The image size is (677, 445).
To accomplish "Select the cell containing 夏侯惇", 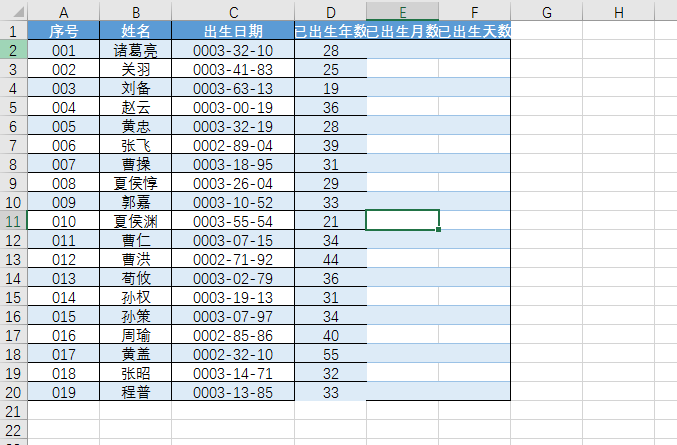I will (136, 183).
